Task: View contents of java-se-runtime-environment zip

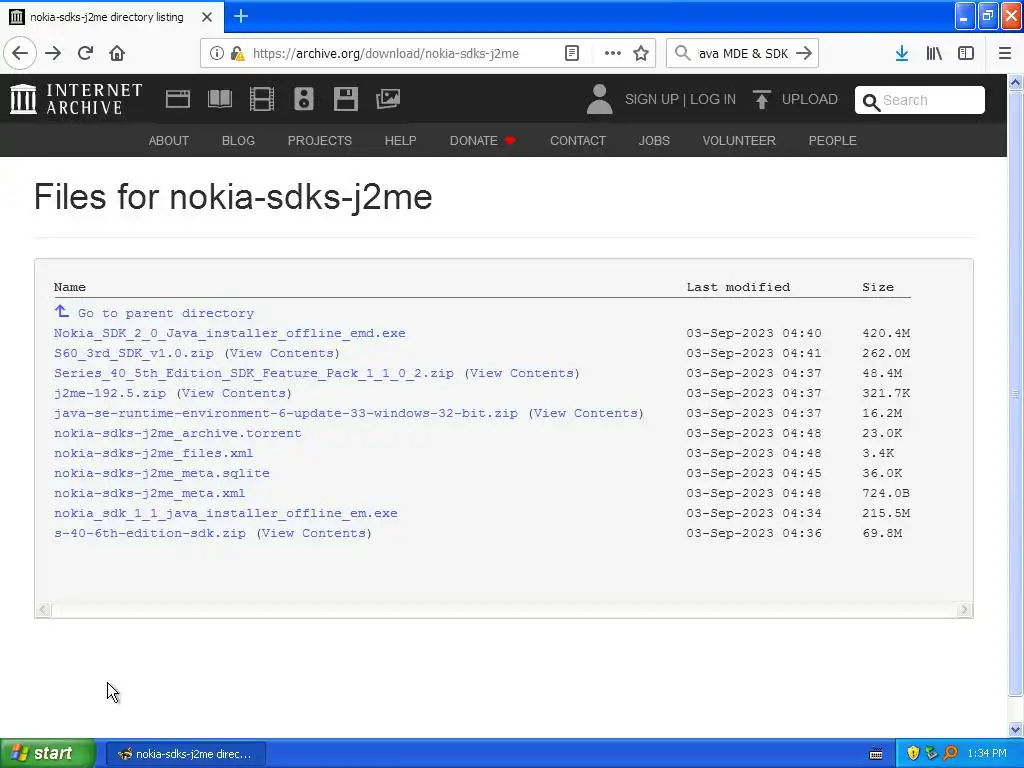Action: tap(586, 413)
